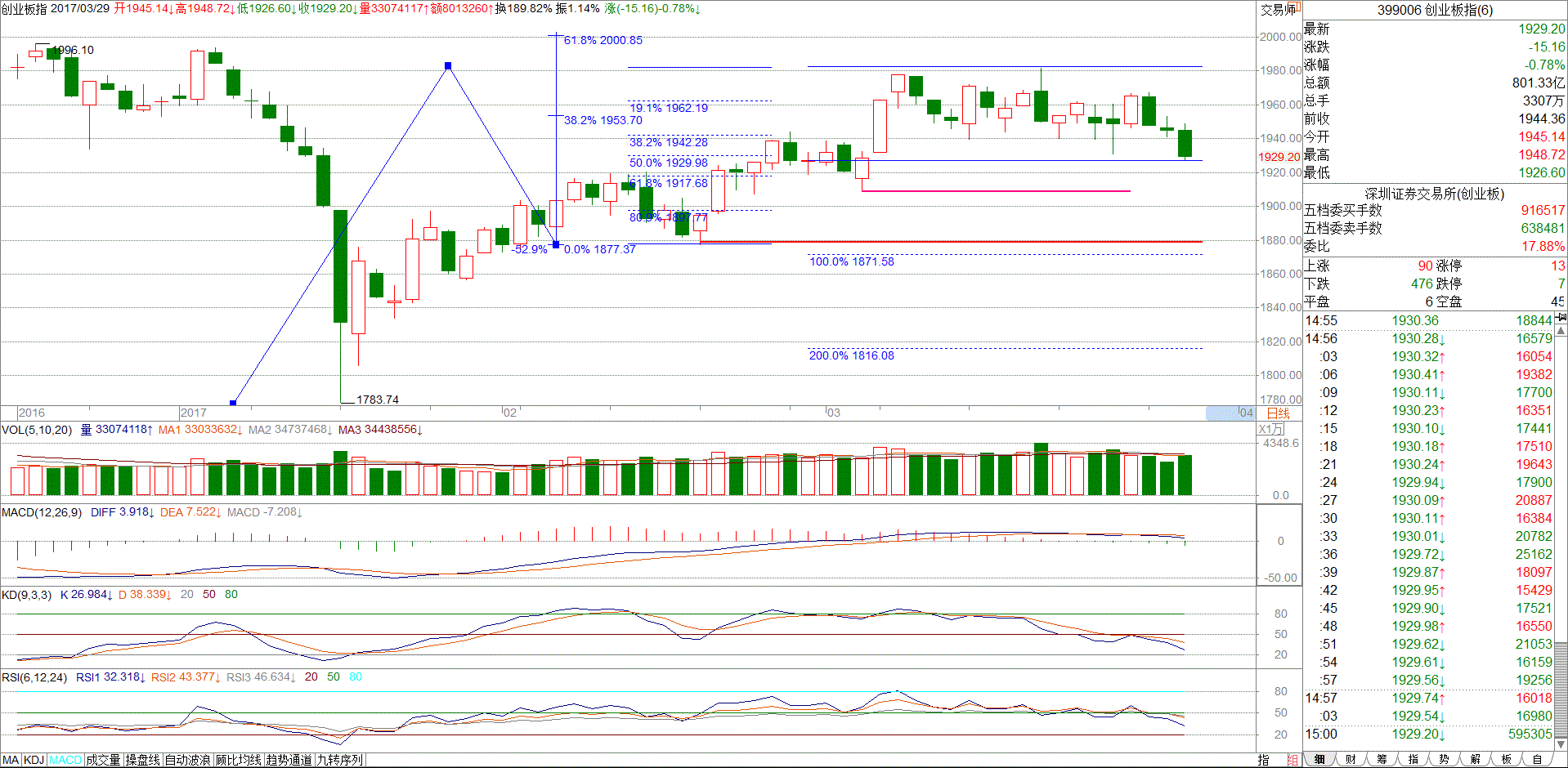Click the 03 month marker on timeline
Viewport: 1568px width, 768px height.
click(x=833, y=413)
